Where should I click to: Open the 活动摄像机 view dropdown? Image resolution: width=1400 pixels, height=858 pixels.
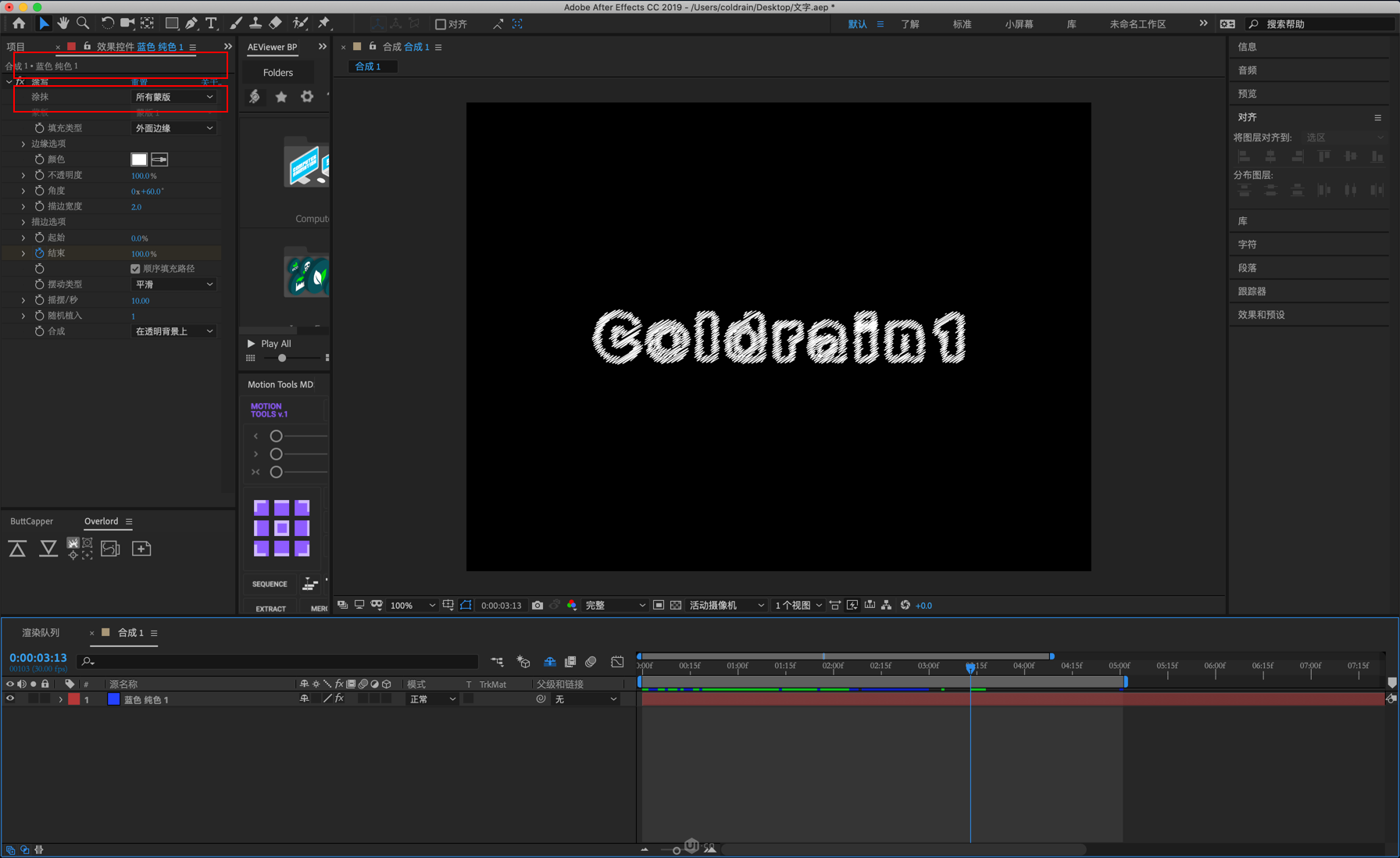click(727, 606)
